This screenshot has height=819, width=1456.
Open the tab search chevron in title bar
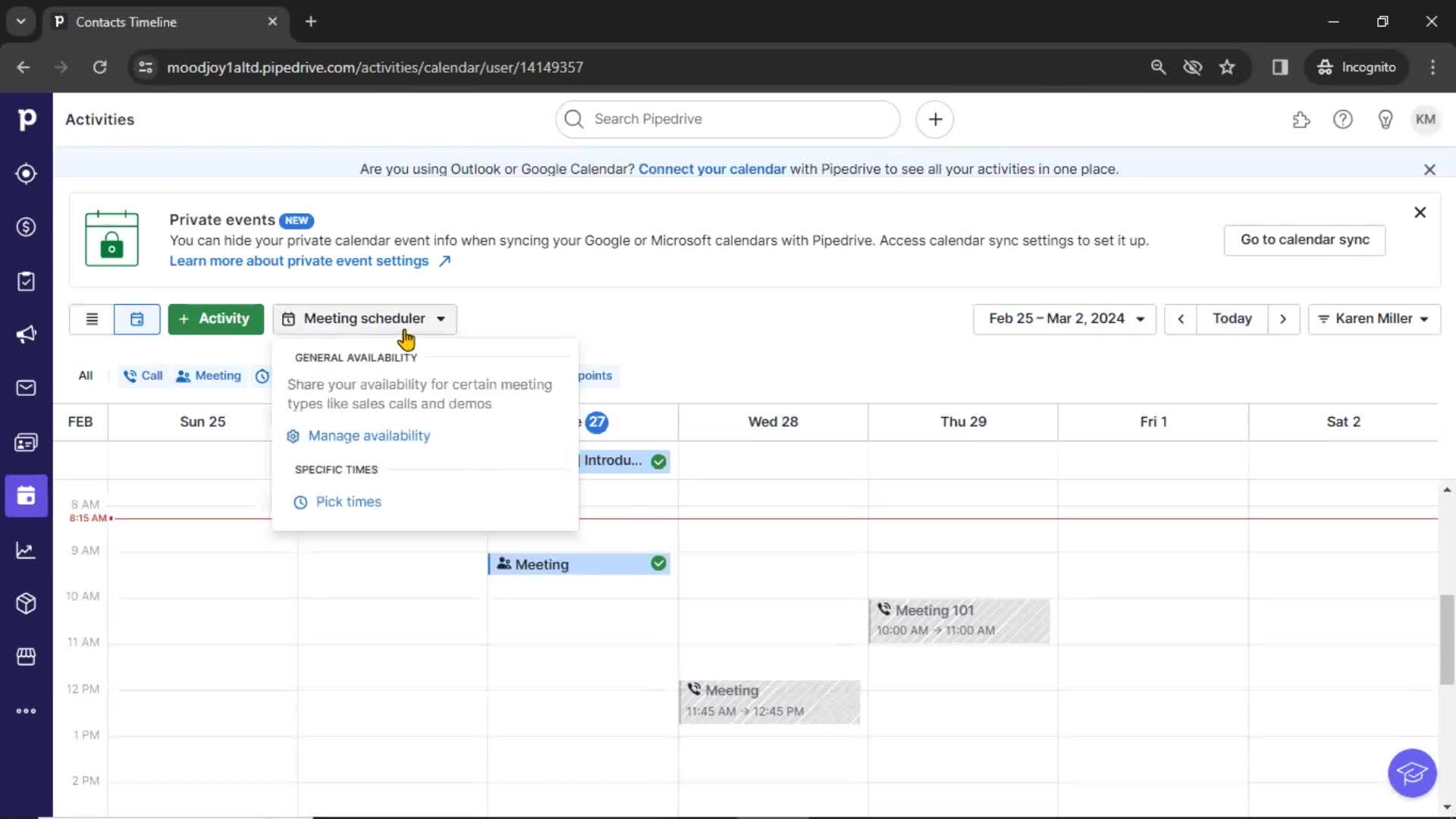coord(21,22)
